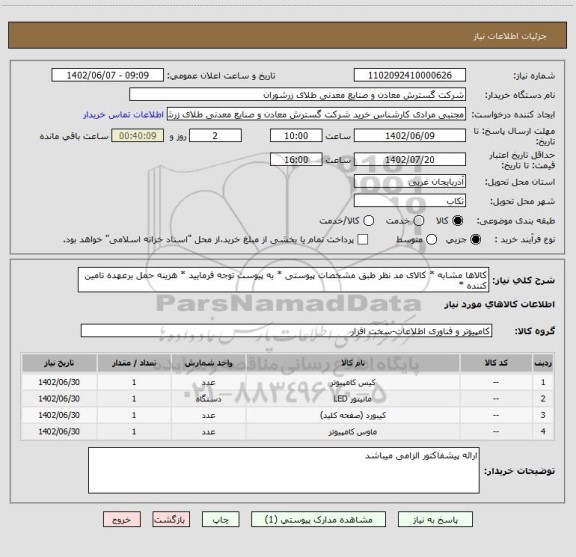Click the گروه کالا field
The width and height of the screenshot is (576, 557).
coord(286,331)
